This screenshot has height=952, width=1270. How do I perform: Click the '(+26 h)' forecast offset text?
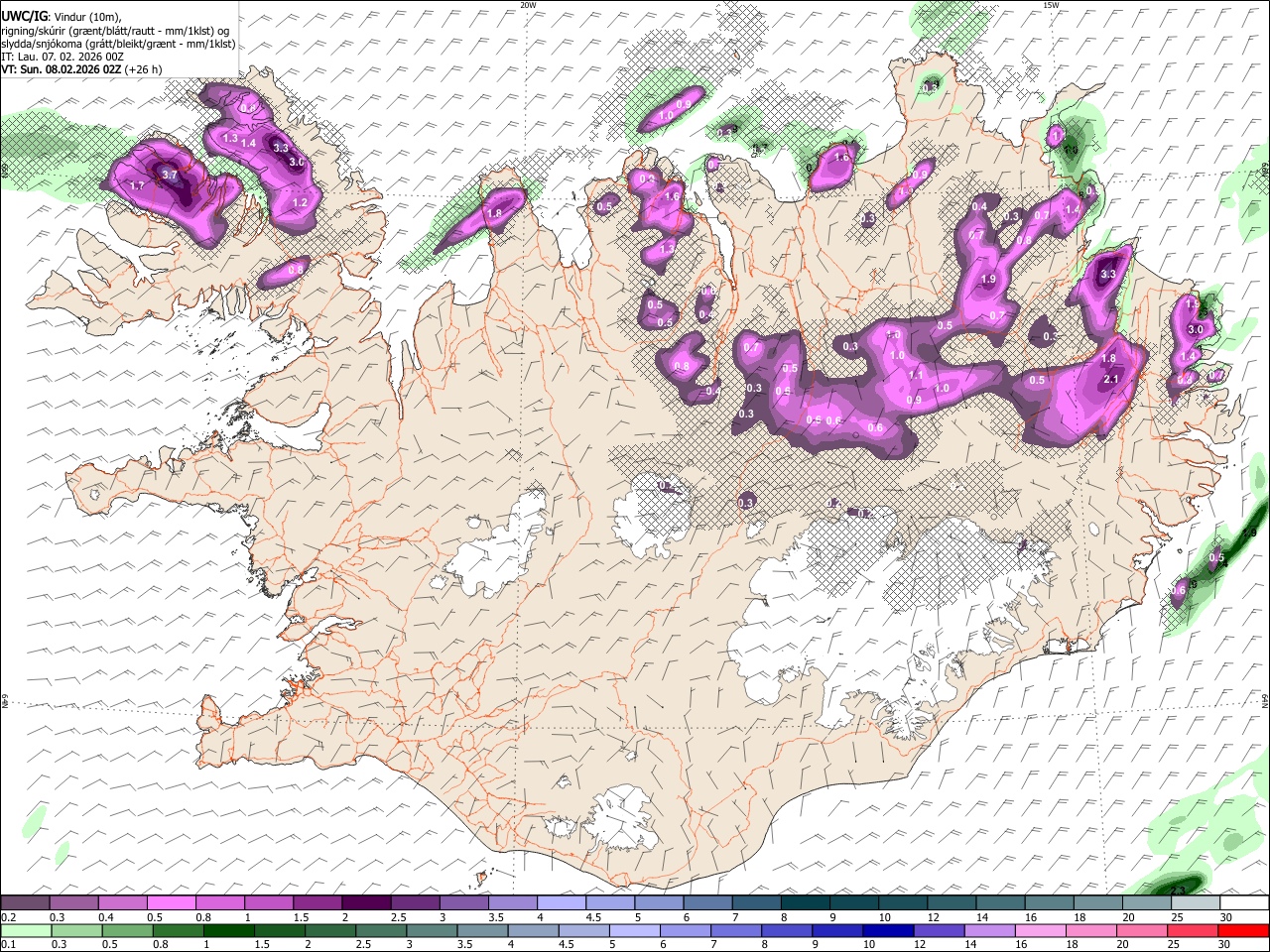144,69
